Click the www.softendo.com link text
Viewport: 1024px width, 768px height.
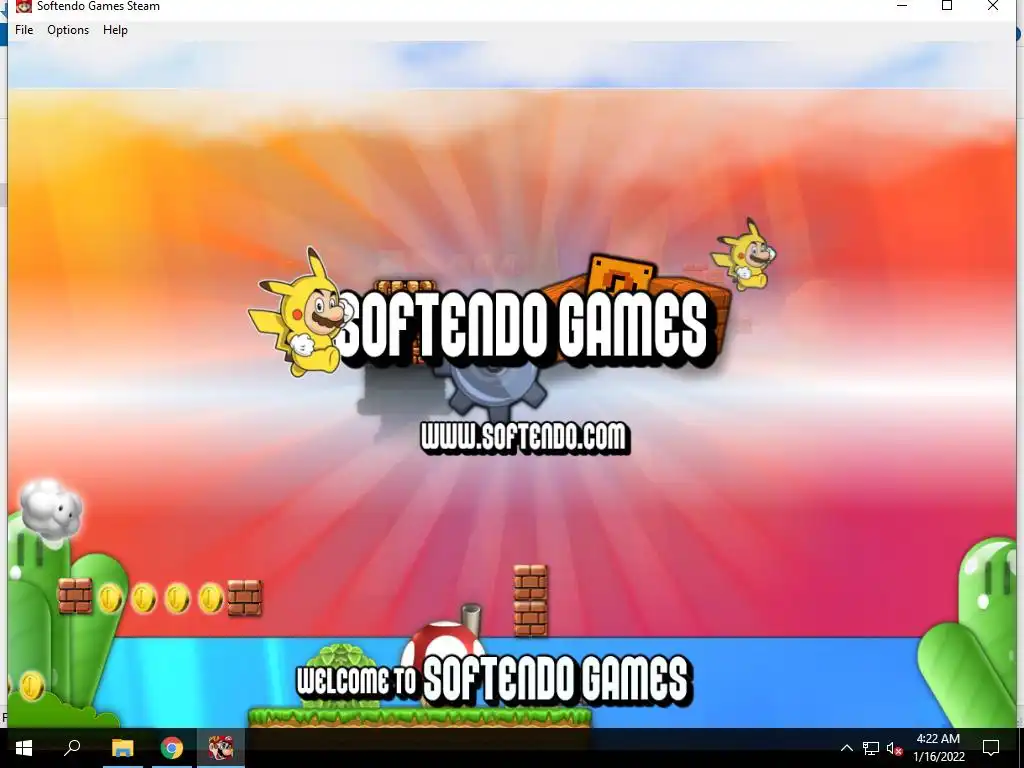tap(525, 438)
